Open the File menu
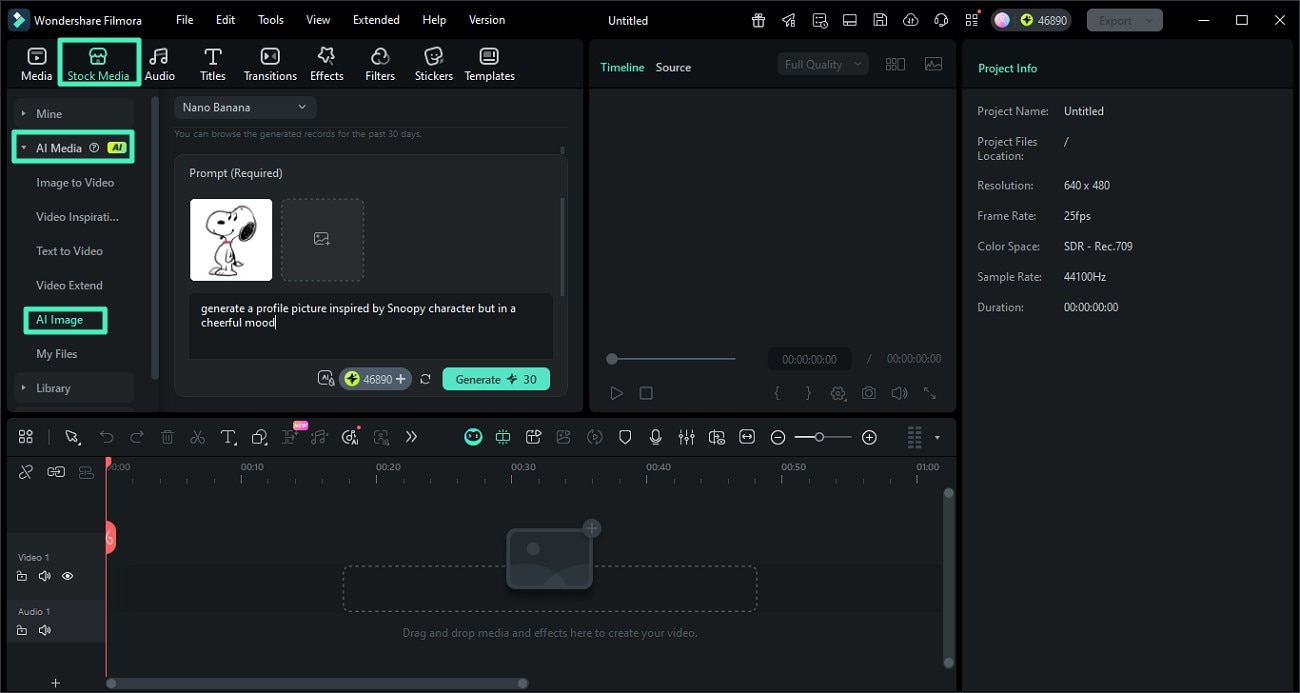Image resolution: width=1300 pixels, height=693 pixels. pos(185,20)
